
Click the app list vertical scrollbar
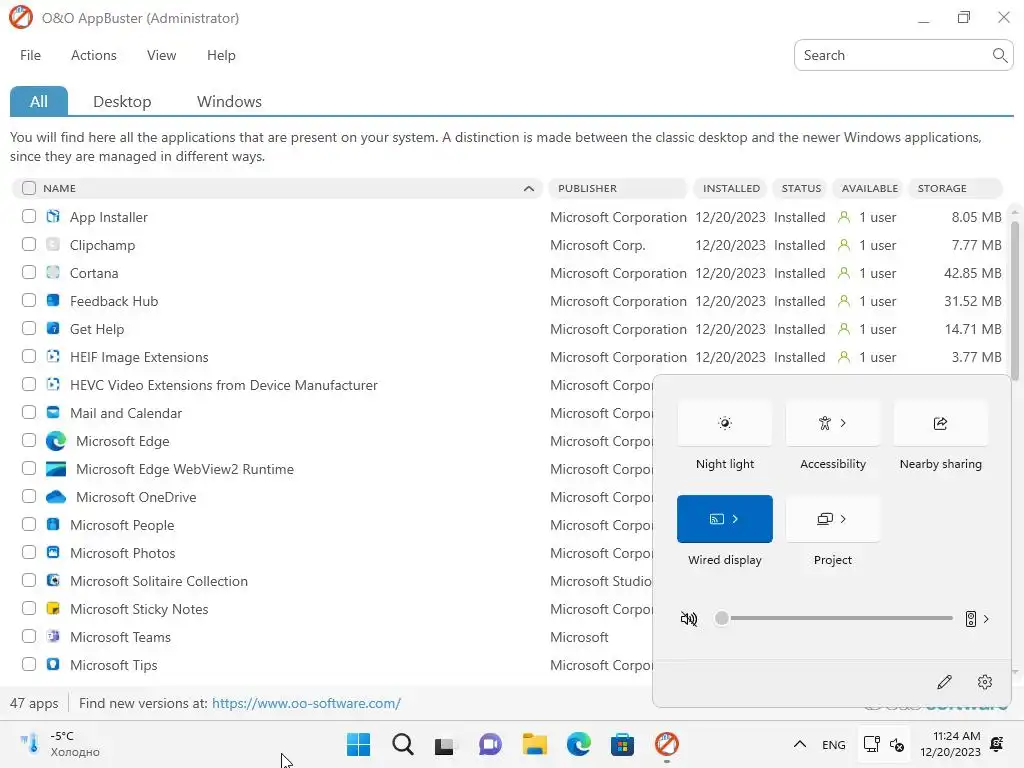click(1014, 300)
